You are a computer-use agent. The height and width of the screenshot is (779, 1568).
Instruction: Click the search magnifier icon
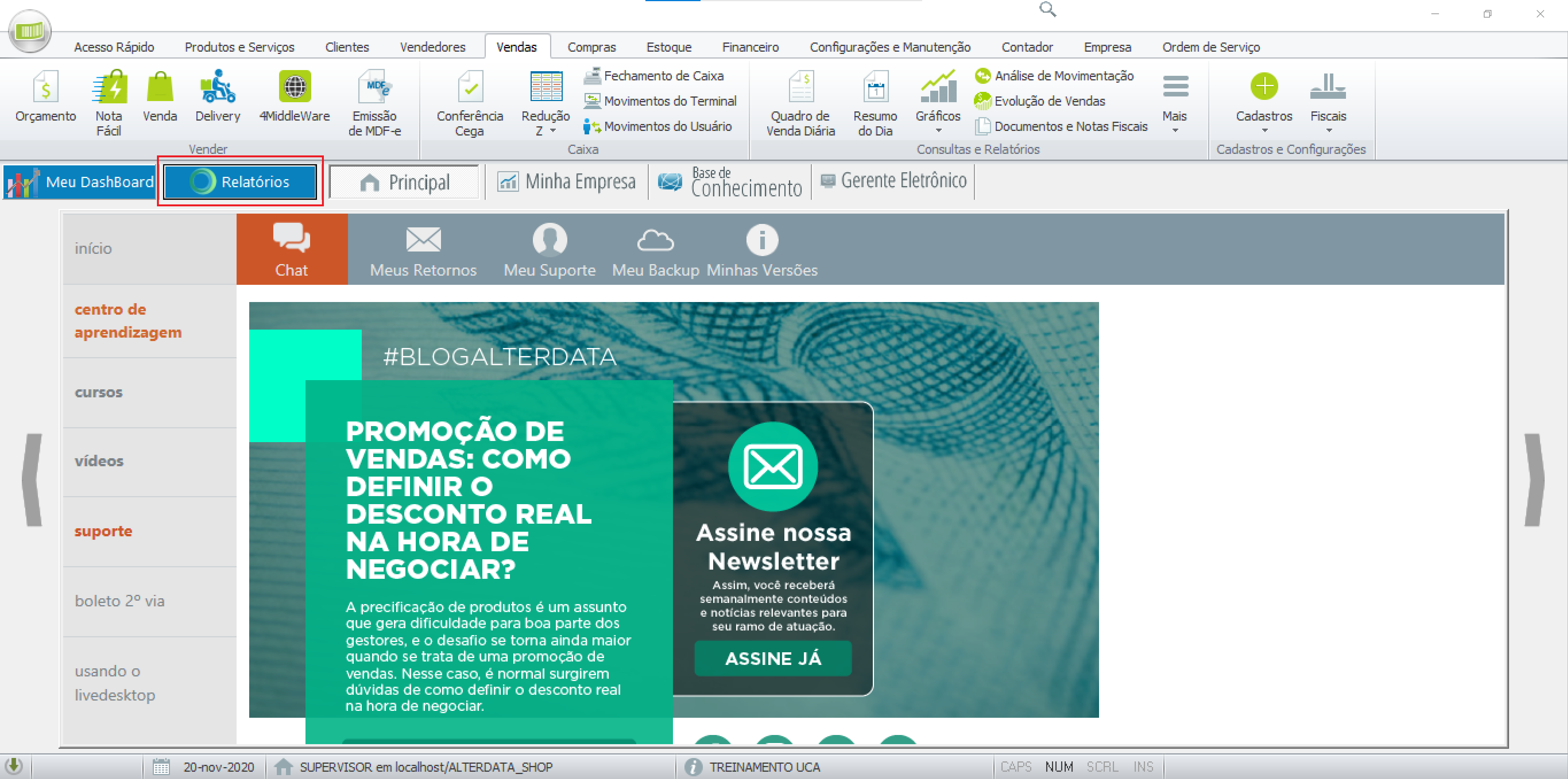(1047, 9)
